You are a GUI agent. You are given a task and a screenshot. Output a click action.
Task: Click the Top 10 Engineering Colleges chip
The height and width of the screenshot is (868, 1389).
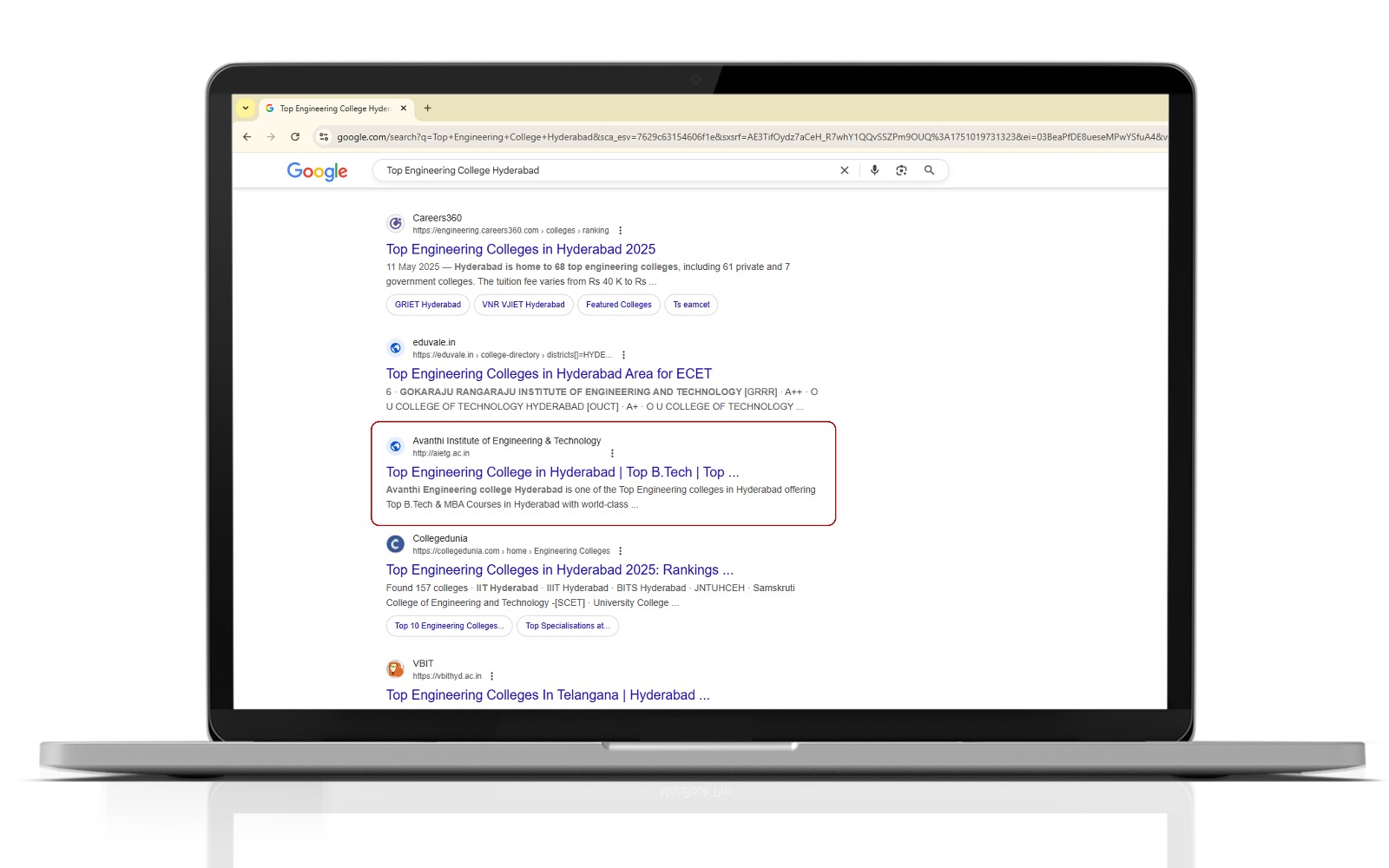point(449,626)
